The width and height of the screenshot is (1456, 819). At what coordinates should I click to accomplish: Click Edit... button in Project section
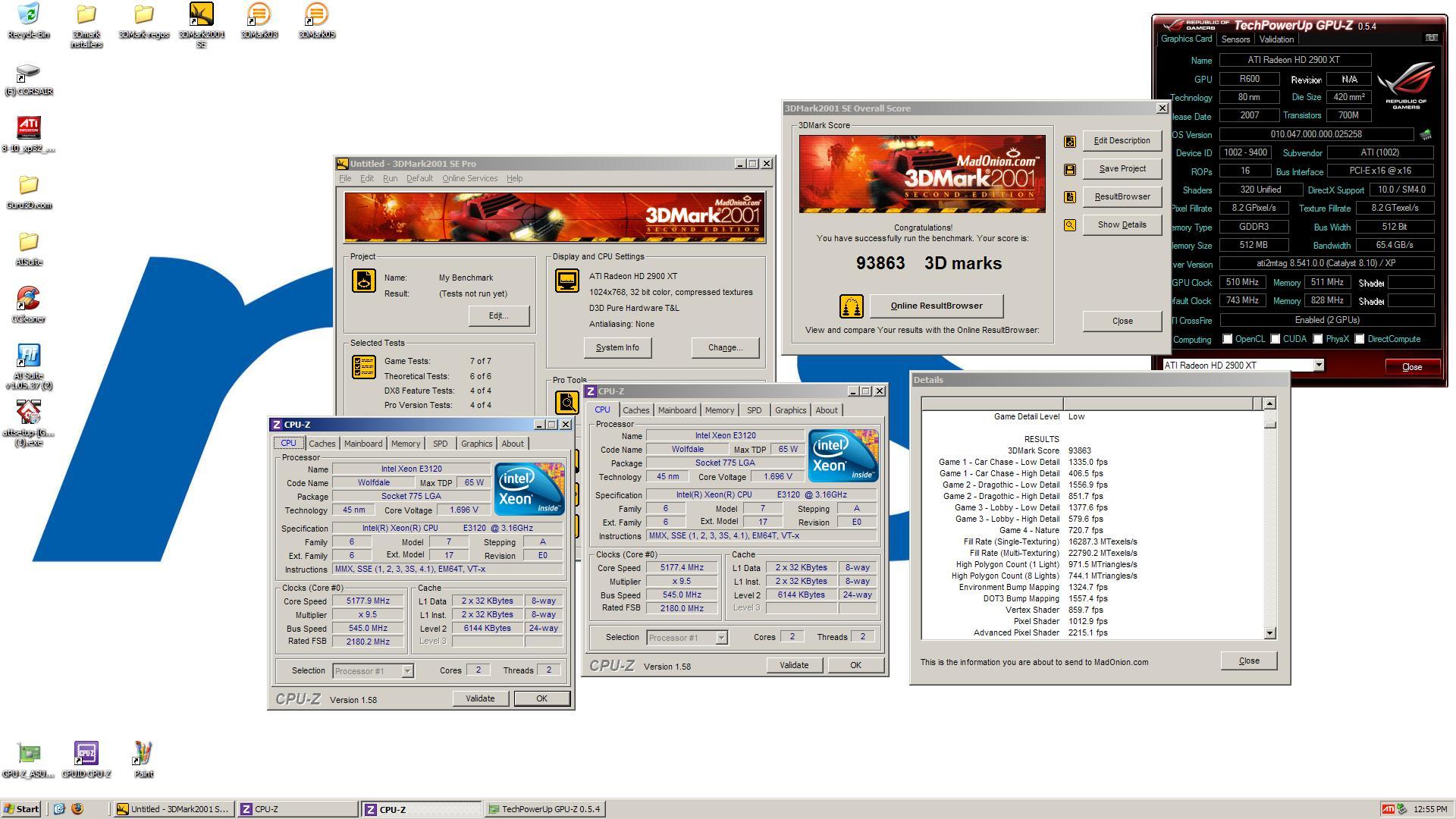(498, 316)
